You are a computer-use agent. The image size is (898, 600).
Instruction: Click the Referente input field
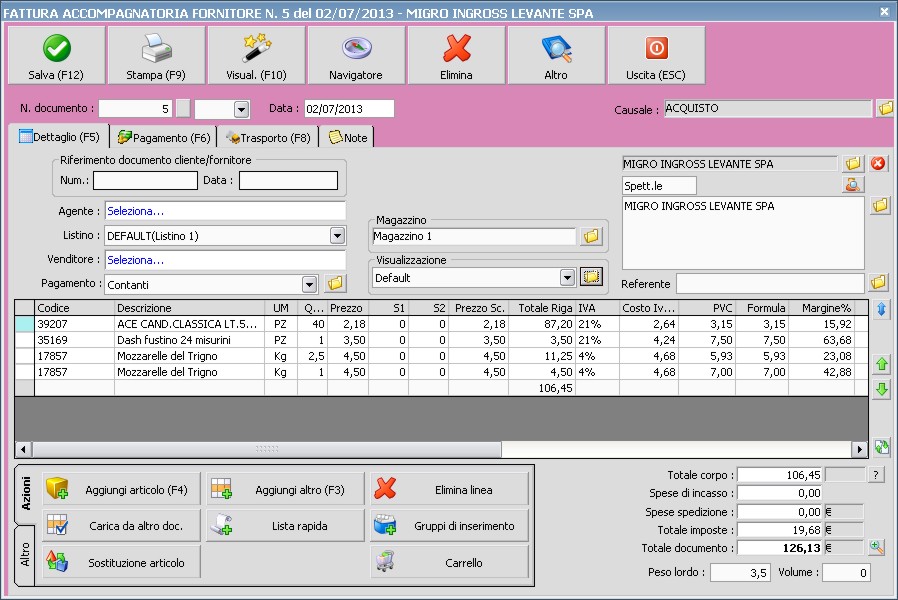point(770,283)
